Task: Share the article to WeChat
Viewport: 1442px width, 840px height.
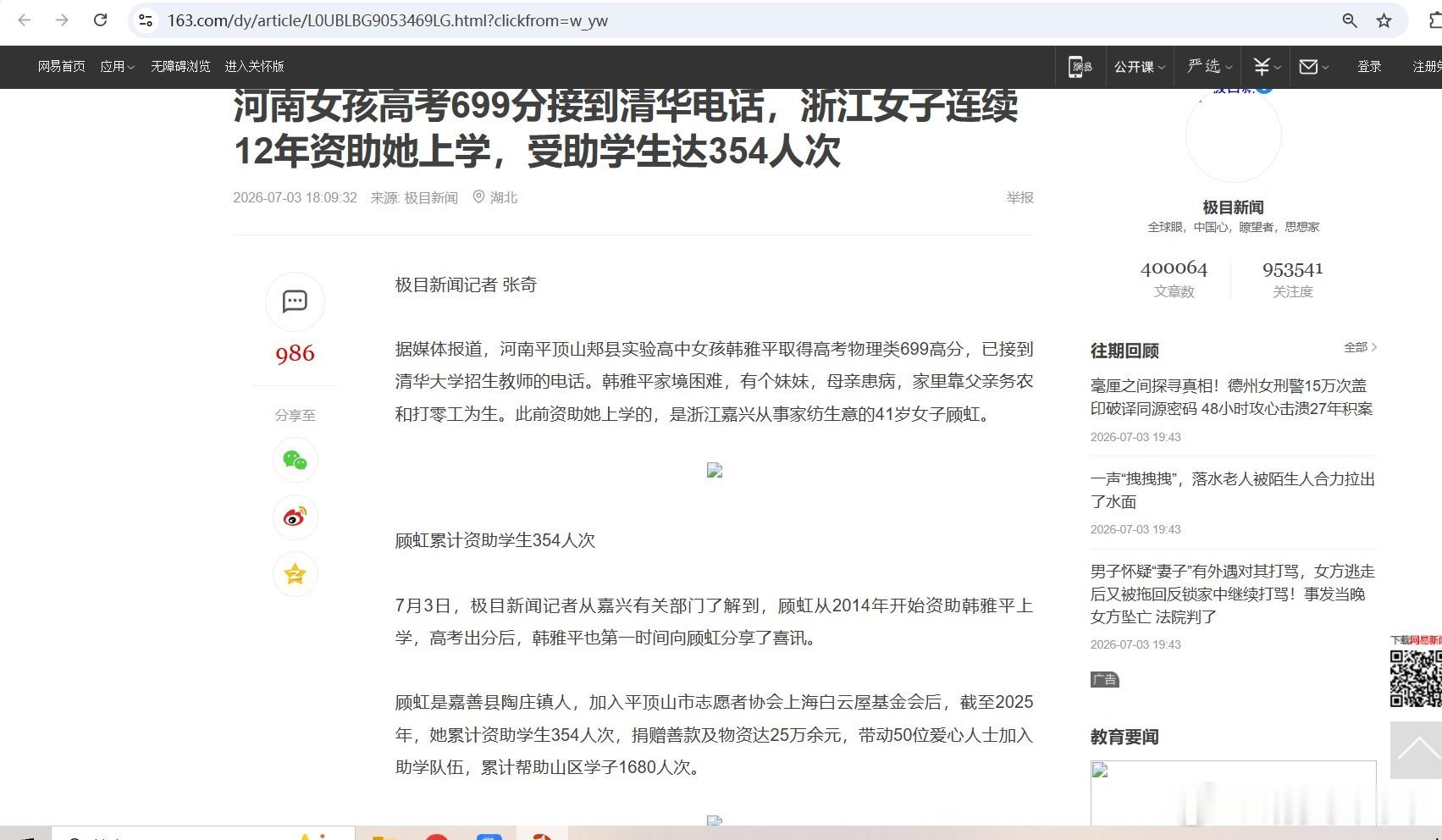Action: [295, 460]
